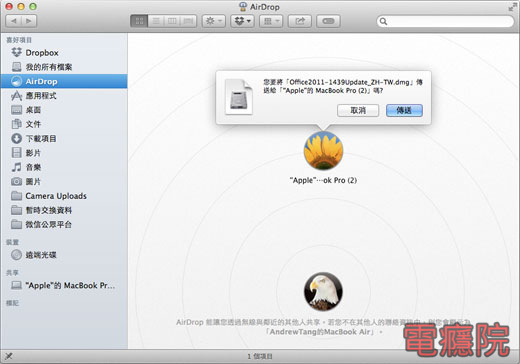The height and width of the screenshot is (364, 520).
Task: Click the Downloads (下載項目) arrow icon
Action: click(16, 138)
